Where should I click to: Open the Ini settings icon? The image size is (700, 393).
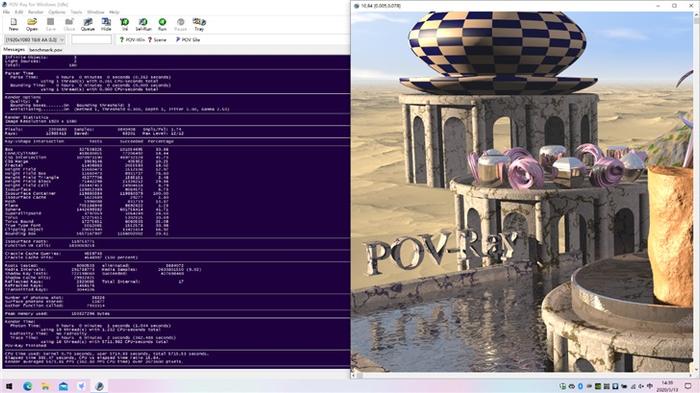(125, 24)
